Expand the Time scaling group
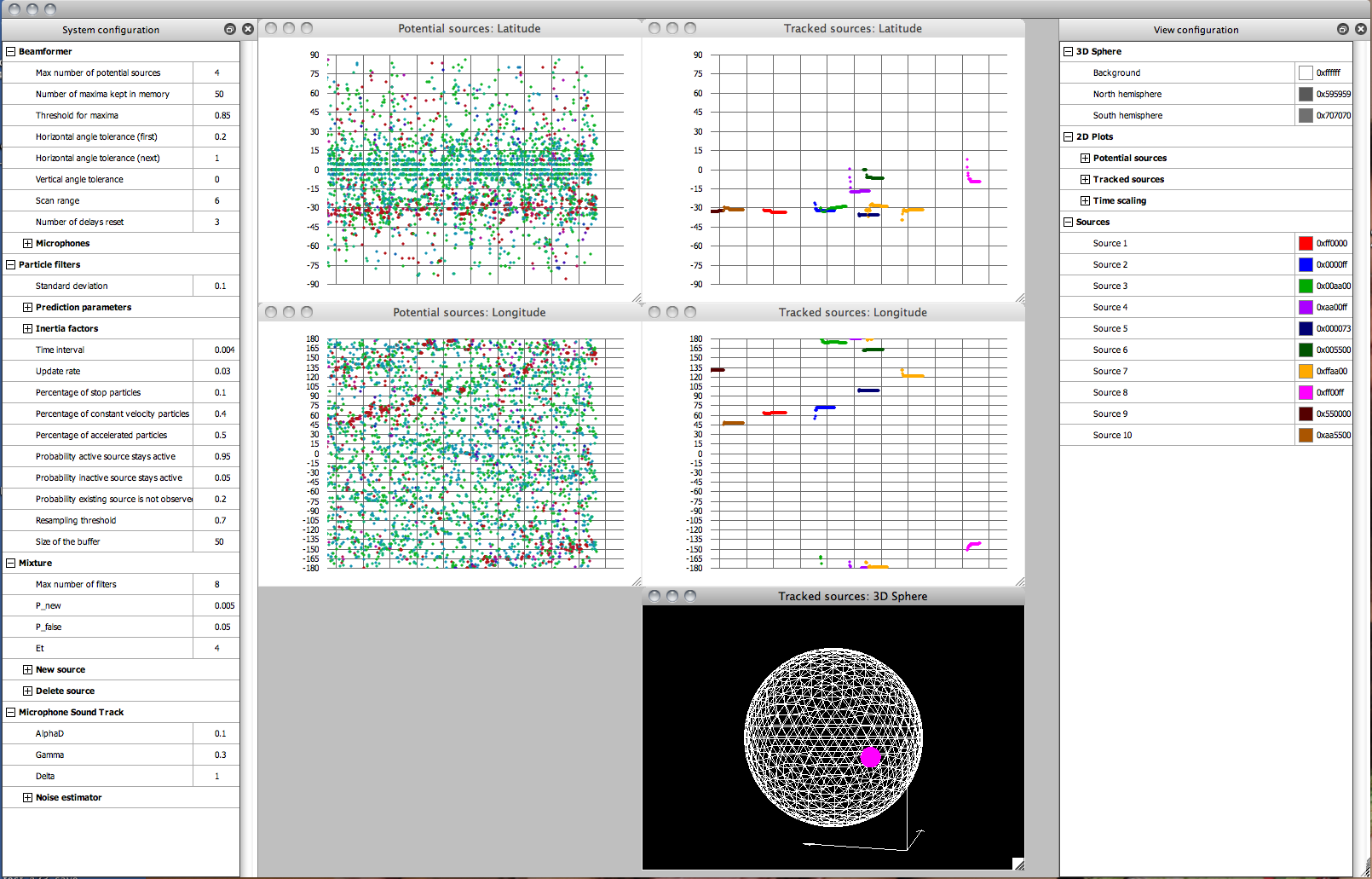This screenshot has width=1372, height=879. 1085,200
